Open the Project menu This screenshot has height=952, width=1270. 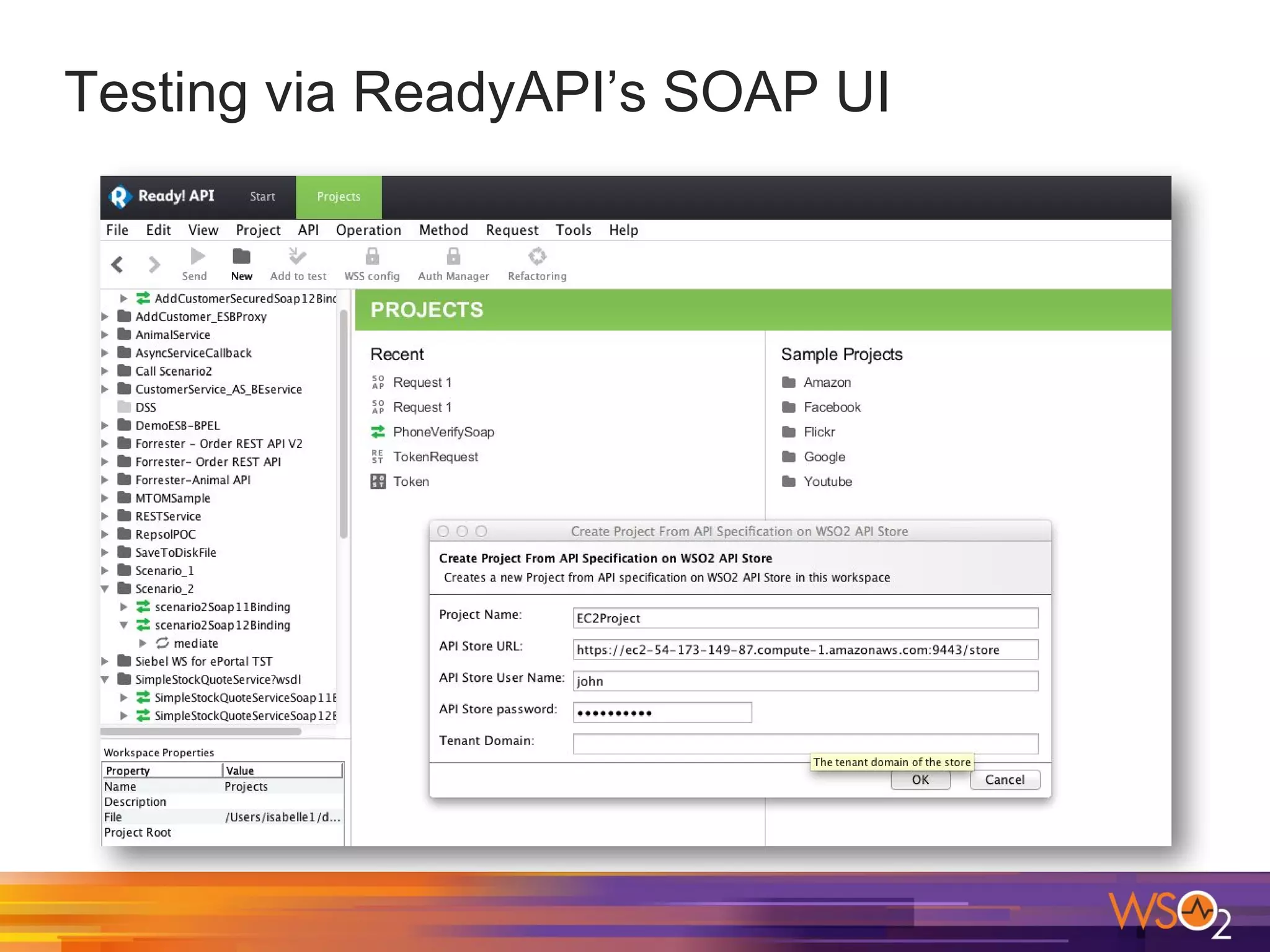pos(258,230)
